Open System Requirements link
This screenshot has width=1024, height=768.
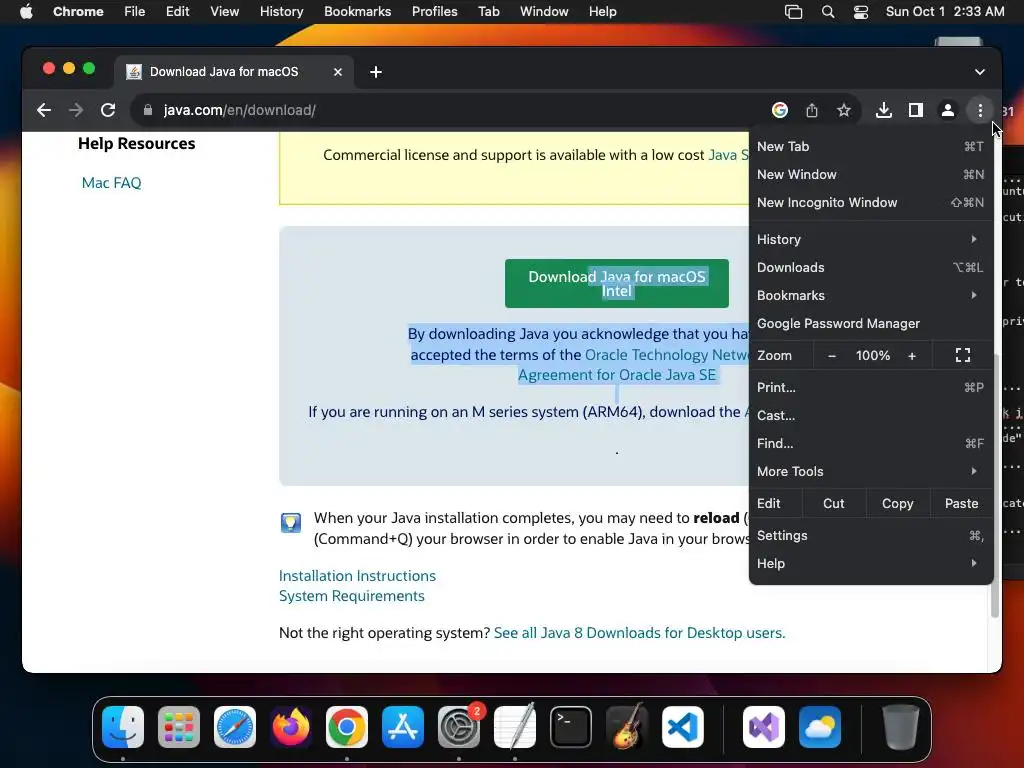coord(351,596)
